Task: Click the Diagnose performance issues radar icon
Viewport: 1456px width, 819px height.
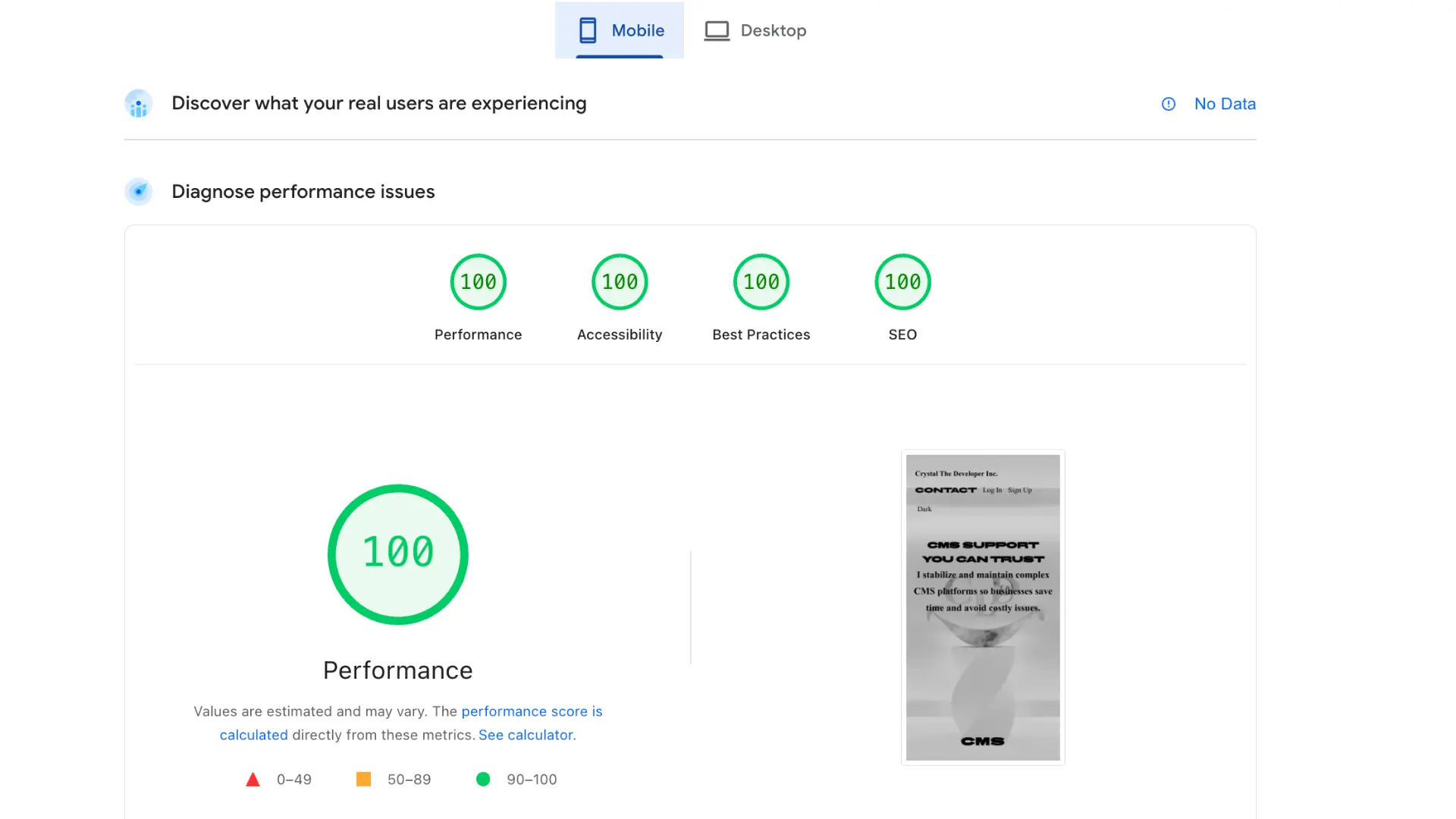Action: pos(138,192)
